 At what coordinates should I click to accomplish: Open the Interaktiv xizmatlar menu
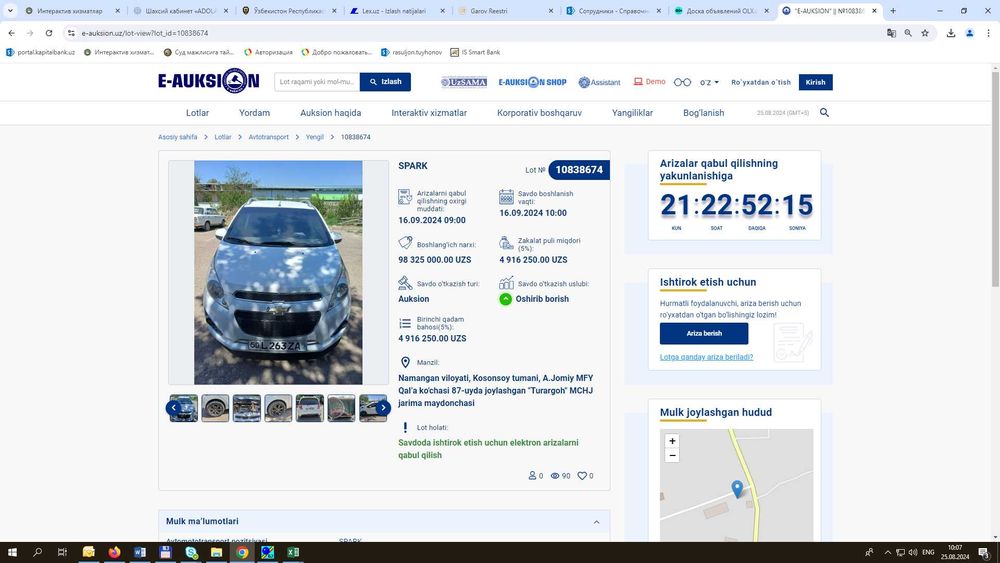(429, 113)
